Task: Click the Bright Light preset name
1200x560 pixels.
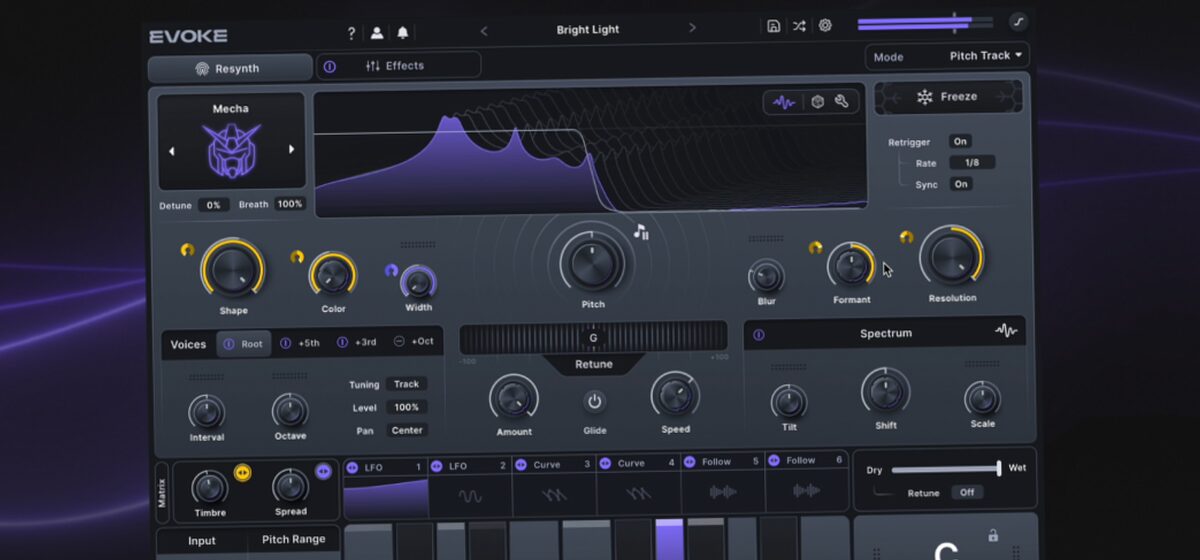Action: (588, 29)
